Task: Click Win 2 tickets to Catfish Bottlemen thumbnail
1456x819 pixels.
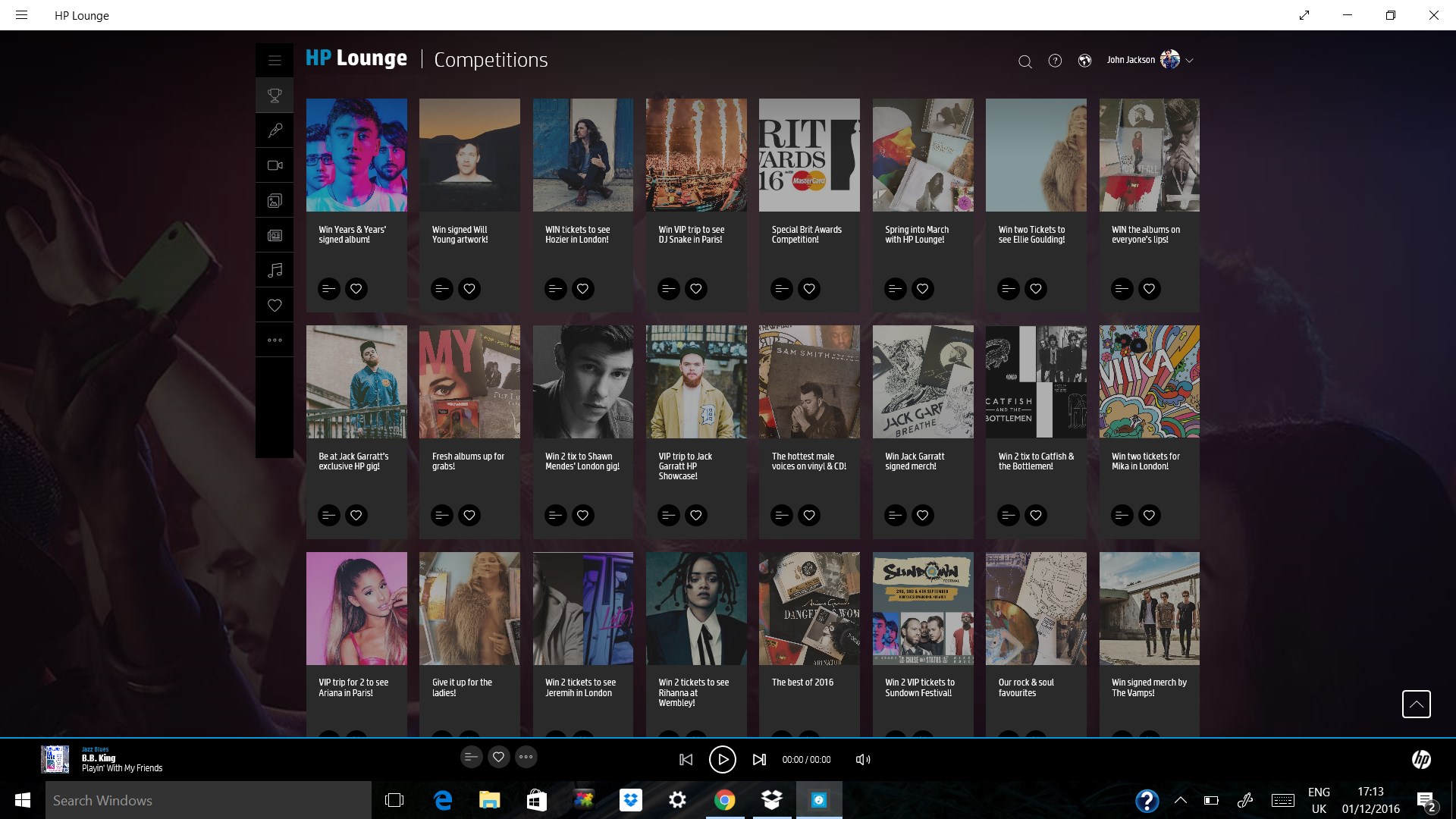Action: (x=1037, y=382)
